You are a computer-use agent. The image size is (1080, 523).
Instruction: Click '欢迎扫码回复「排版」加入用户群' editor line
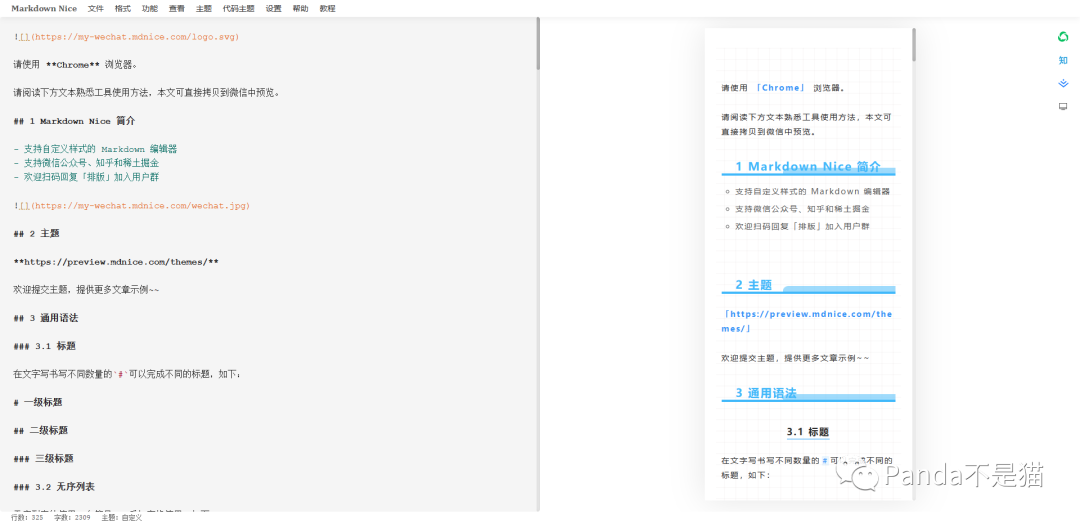(87, 177)
